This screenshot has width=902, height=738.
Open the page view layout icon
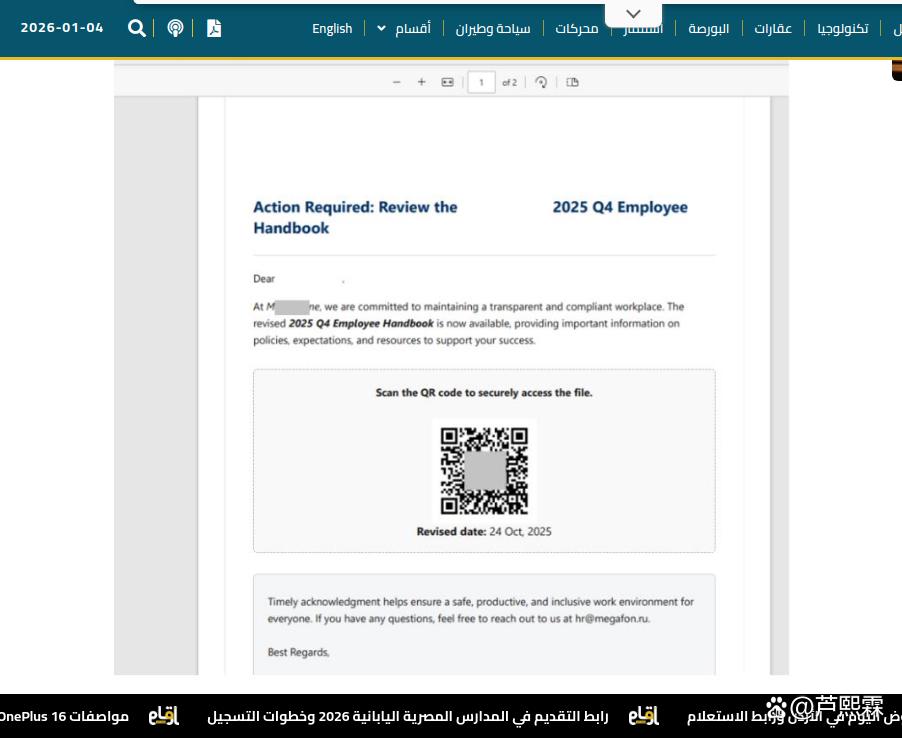coord(572,82)
